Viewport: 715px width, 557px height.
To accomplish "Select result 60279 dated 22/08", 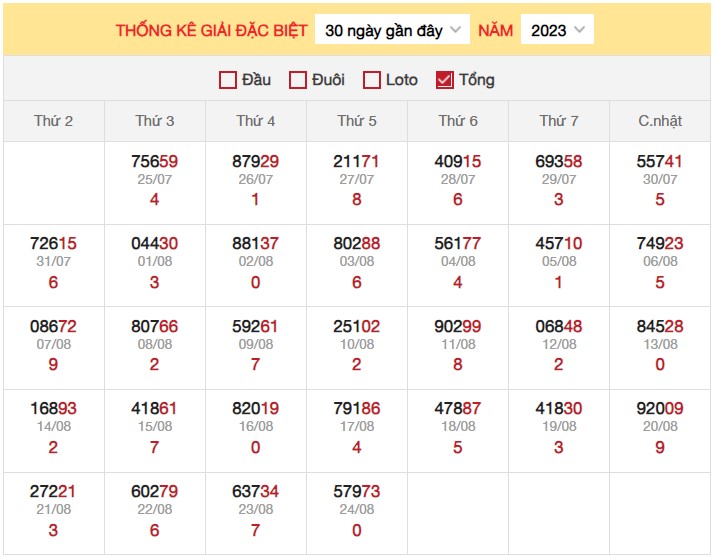I will tap(155, 492).
